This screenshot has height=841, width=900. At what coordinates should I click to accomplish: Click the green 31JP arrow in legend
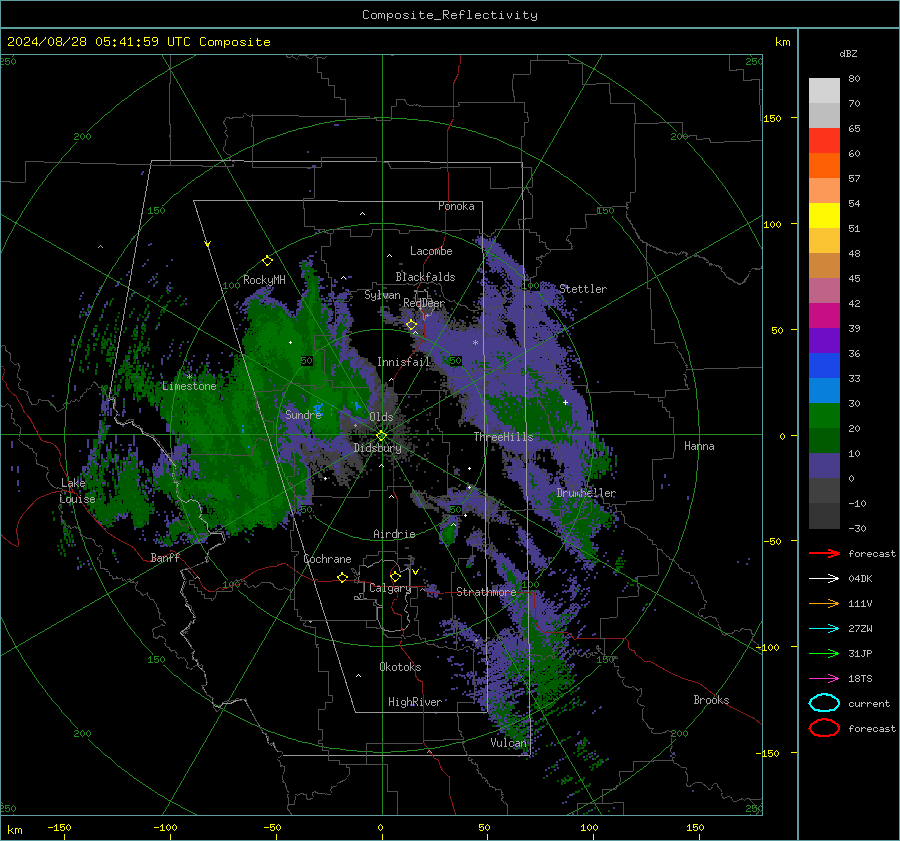(824, 653)
